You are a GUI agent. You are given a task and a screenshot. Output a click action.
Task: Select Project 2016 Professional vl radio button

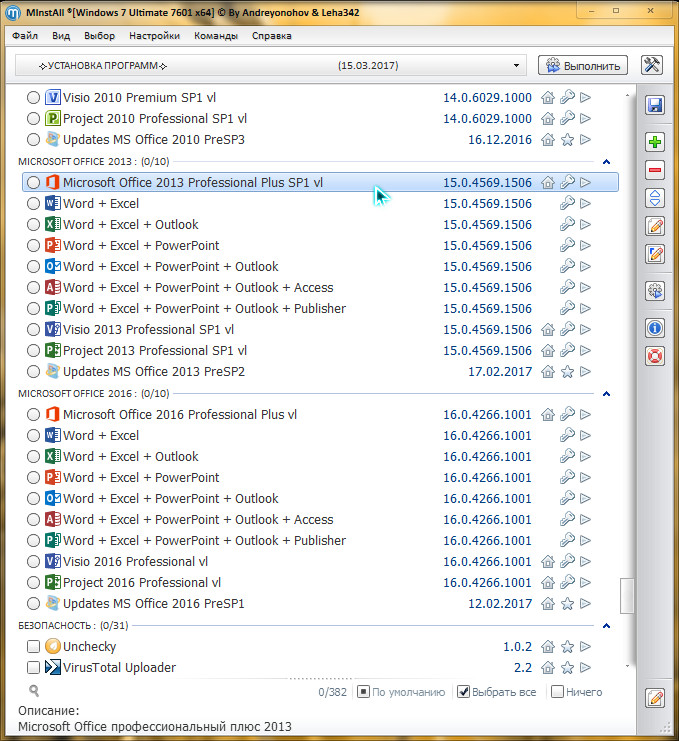33,582
